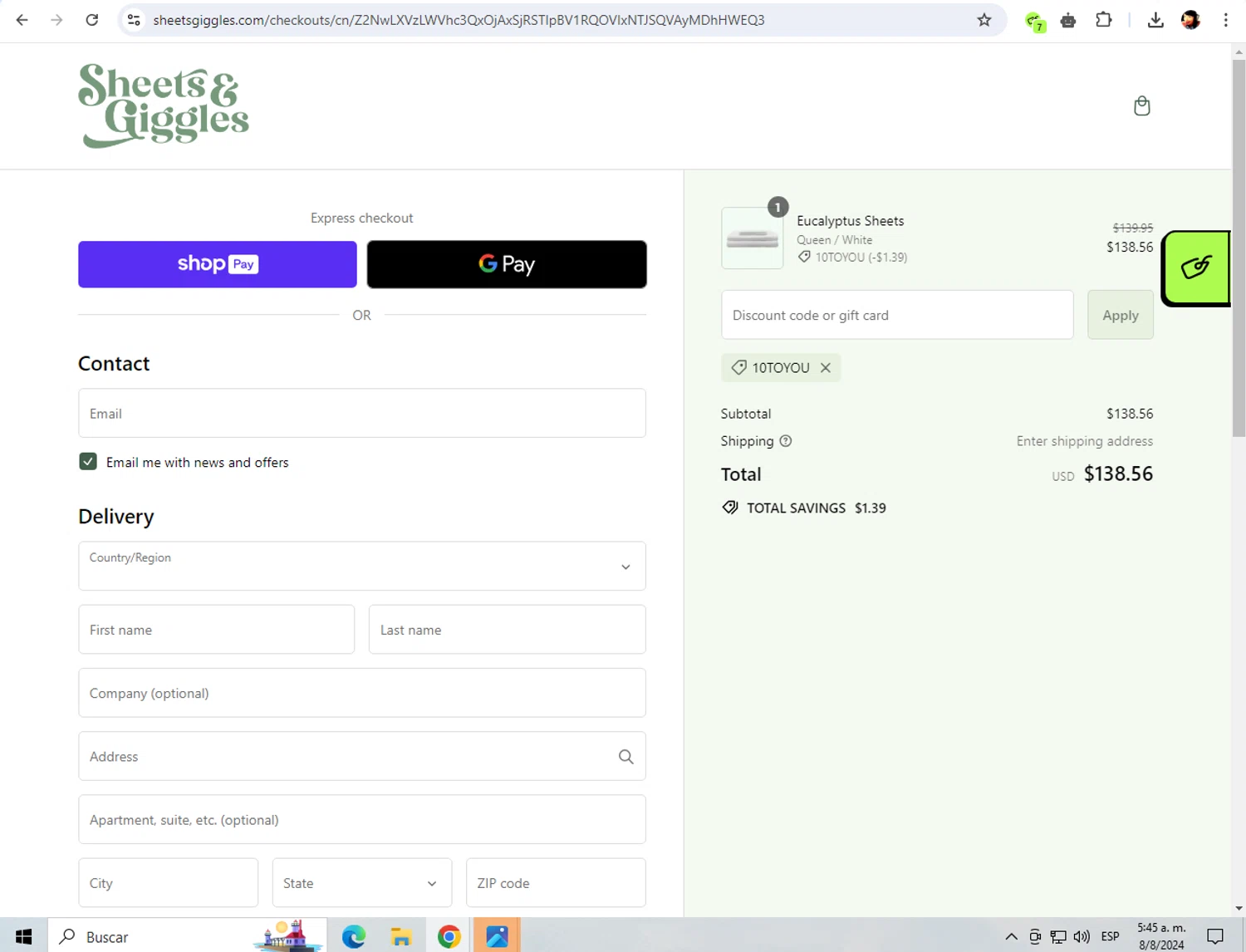1246x952 pixels.
Task: Click the Apartment, suite, etc. field
Action: tap(362, 820)
